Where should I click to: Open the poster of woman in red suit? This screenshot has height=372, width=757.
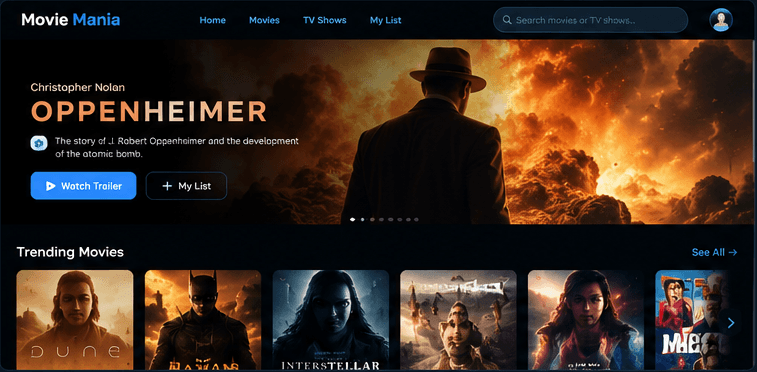tap(586, 319)
